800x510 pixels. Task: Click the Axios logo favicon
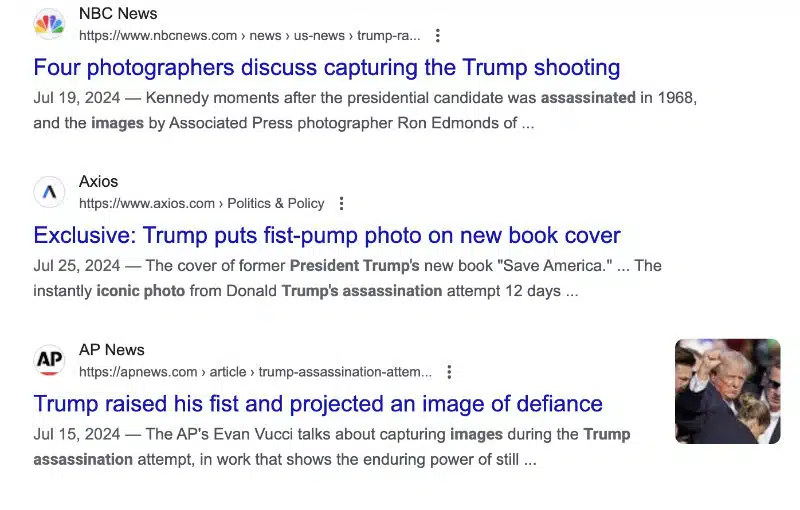(49, 192)
